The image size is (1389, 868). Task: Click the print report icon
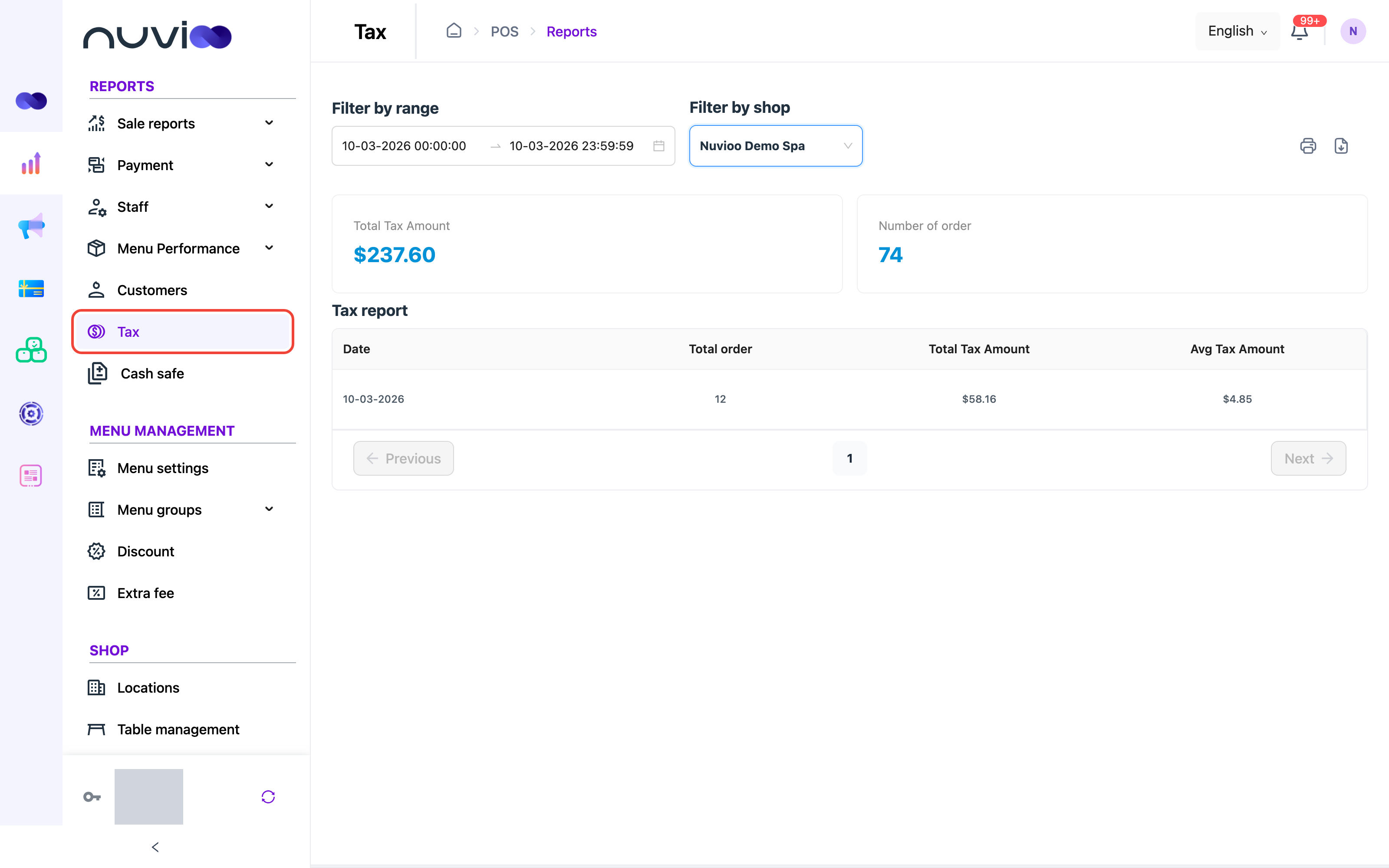[1307, 146]
